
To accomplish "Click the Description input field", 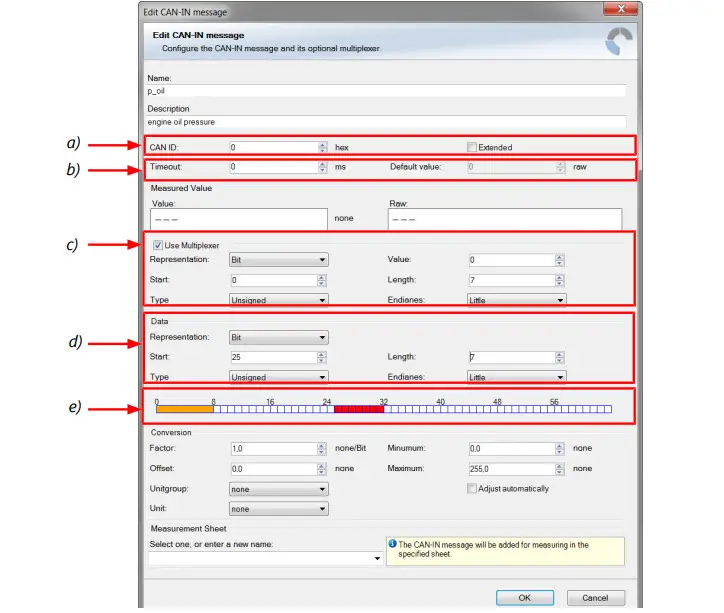I will click(386, 122).
